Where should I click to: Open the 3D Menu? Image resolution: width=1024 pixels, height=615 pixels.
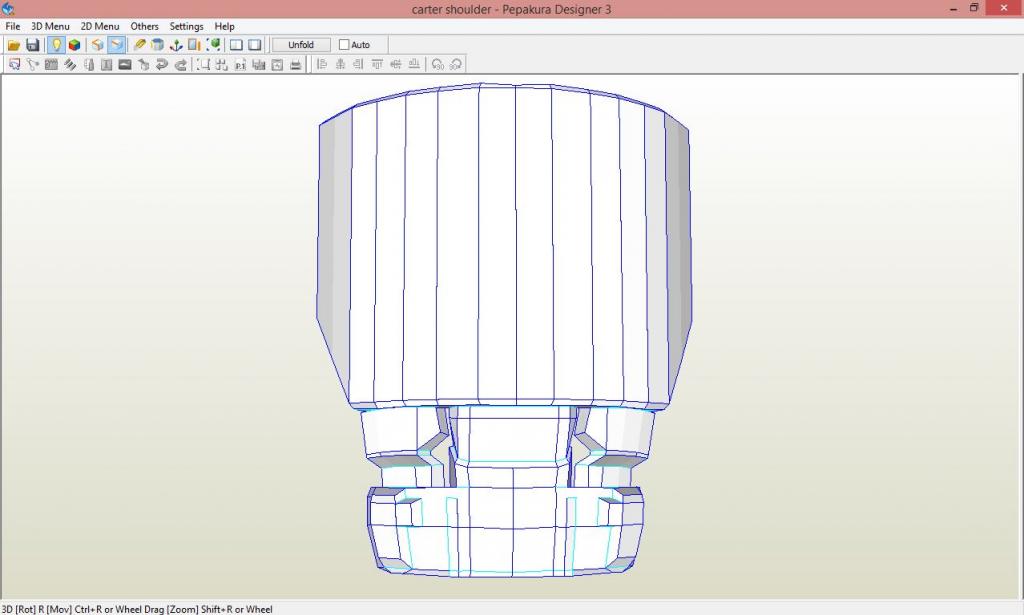[50, 26]
